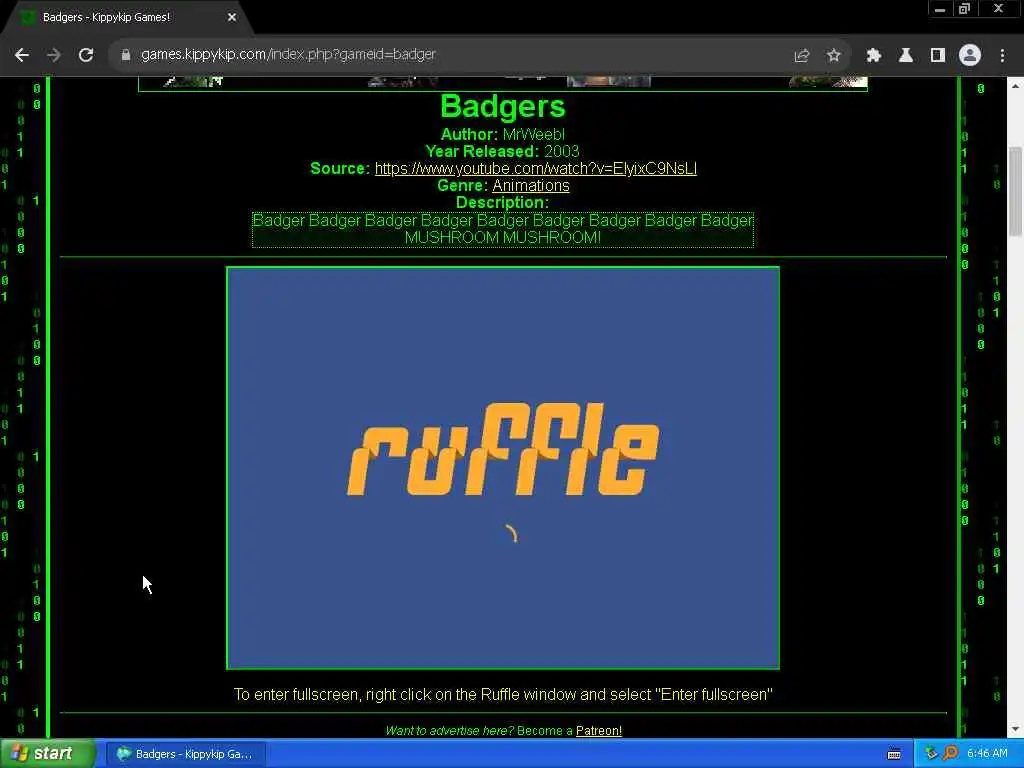Reload the Badgers page
The height and width of the screenshot is (768, 1024).
(86, 55)
